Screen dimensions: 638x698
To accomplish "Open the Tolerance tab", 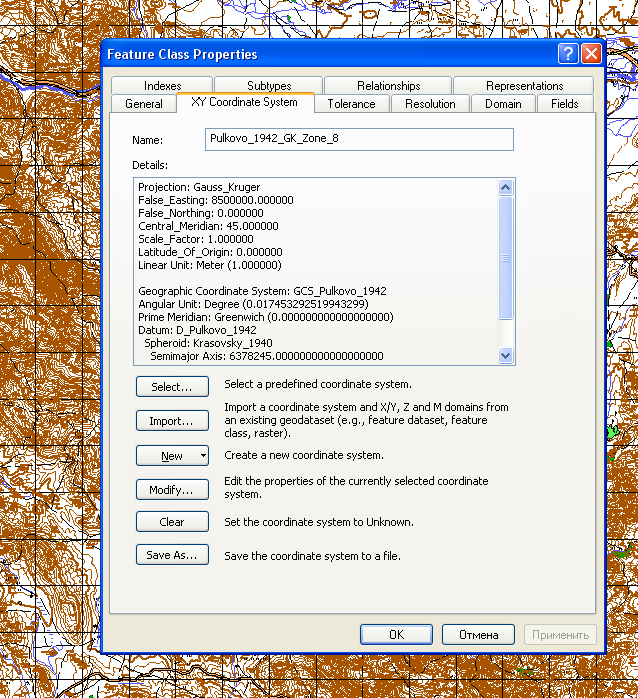I will (351, 104).
